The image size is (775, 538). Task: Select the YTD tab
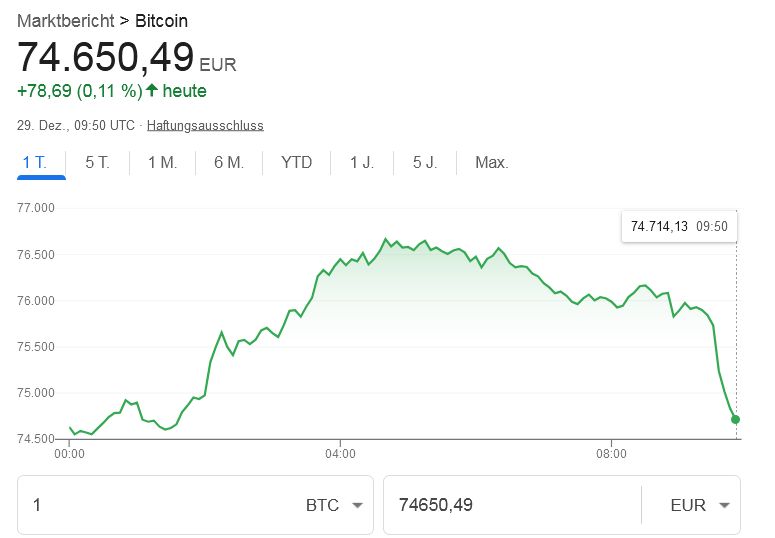pyautogui.click(x=296, y=163)
